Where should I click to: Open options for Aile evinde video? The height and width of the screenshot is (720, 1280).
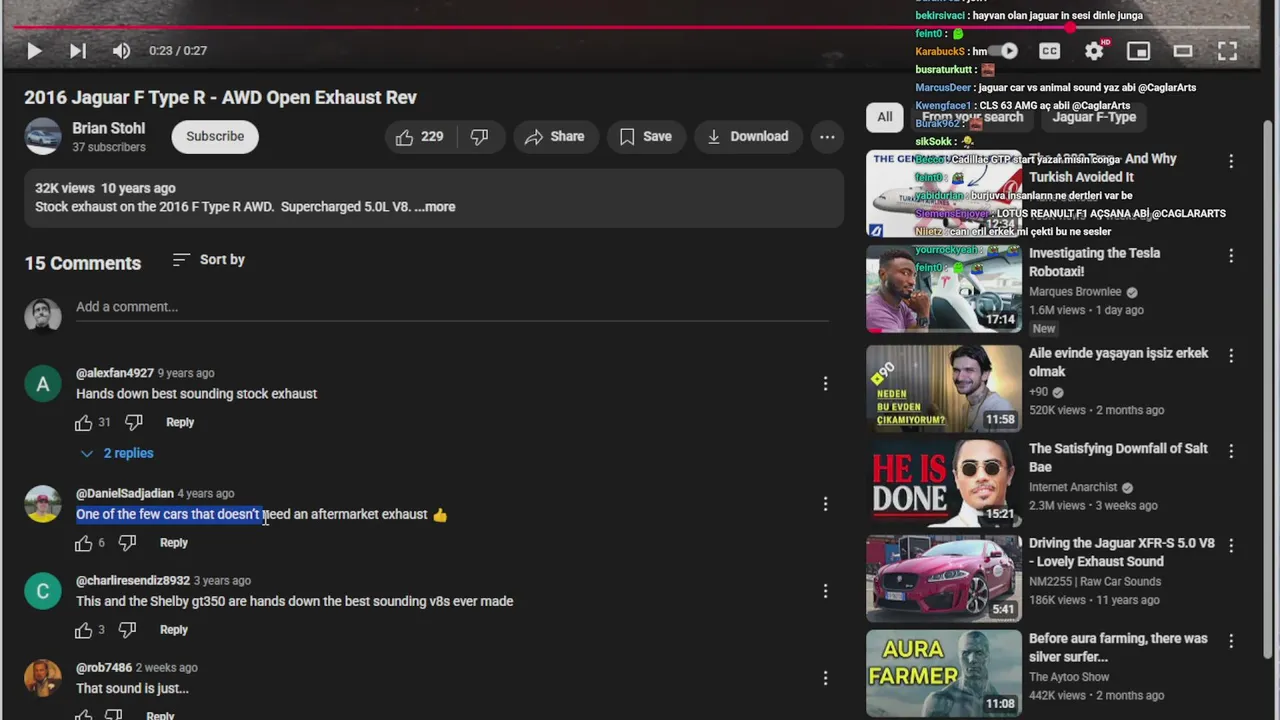pyautogui.click(x=1231, y=356)
